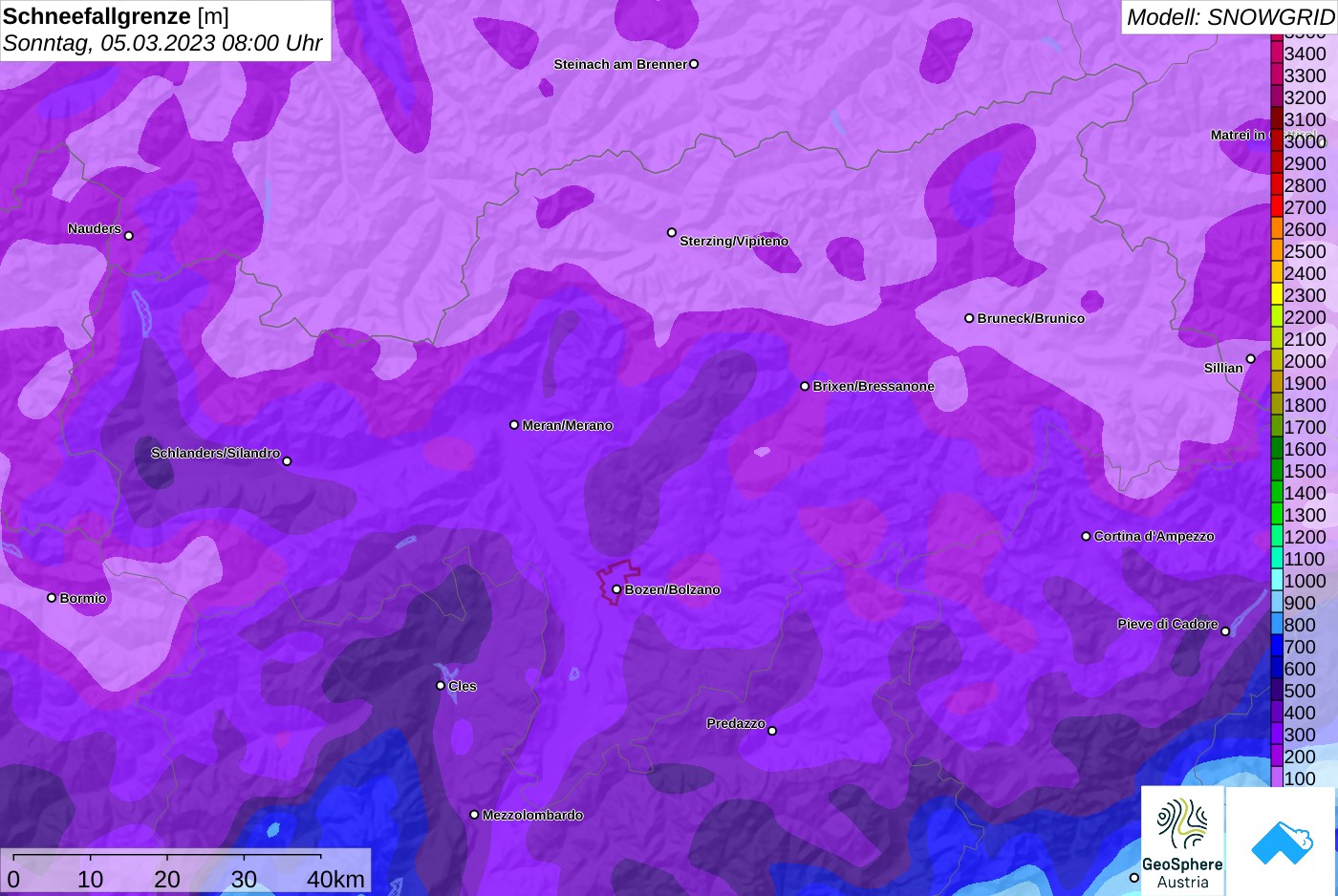This screenshot has height=896, width=1338.
Task: Click the 1500 legend value
Action: (1305, 471)
